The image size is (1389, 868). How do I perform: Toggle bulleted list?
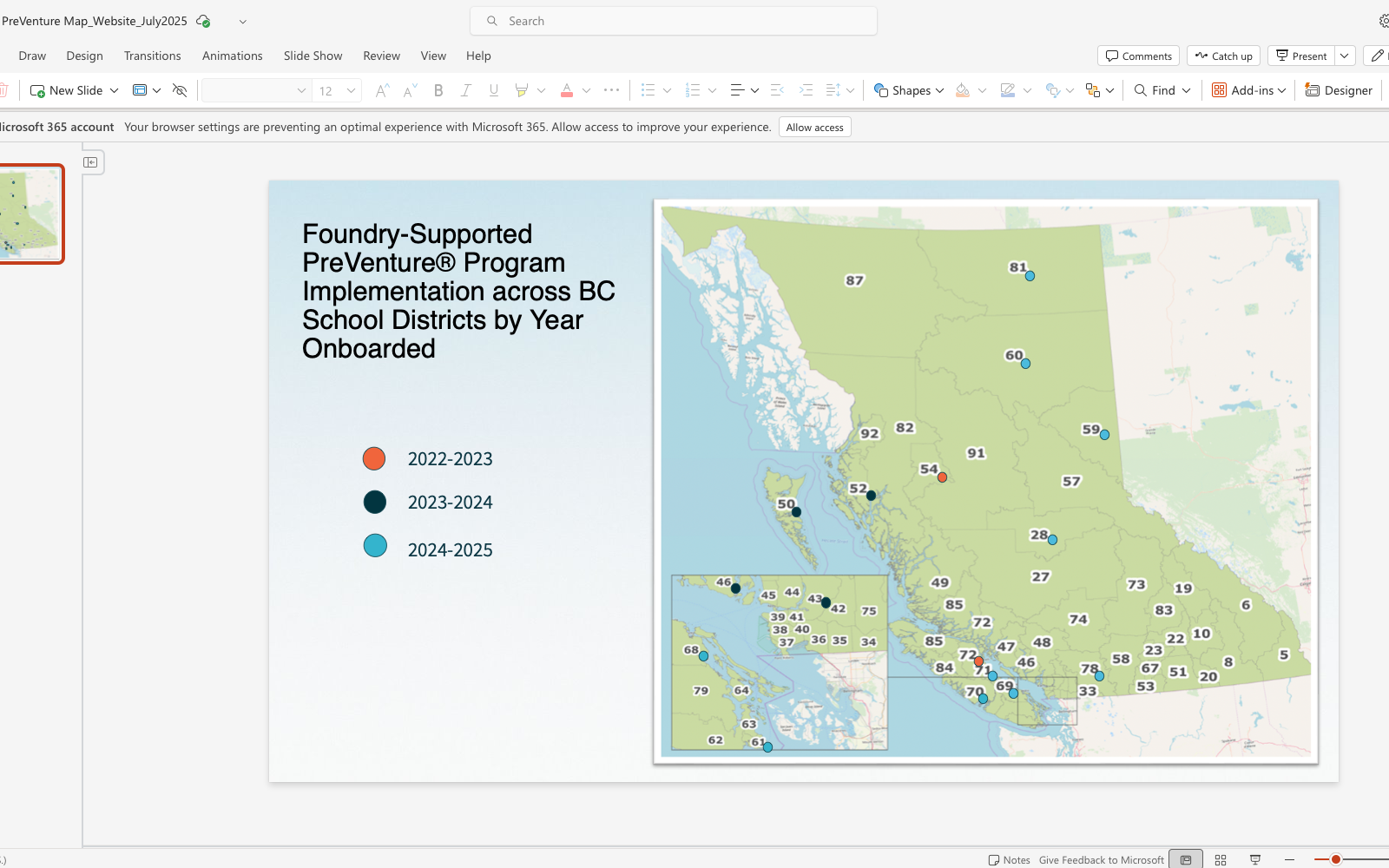(x=648, y=90)
